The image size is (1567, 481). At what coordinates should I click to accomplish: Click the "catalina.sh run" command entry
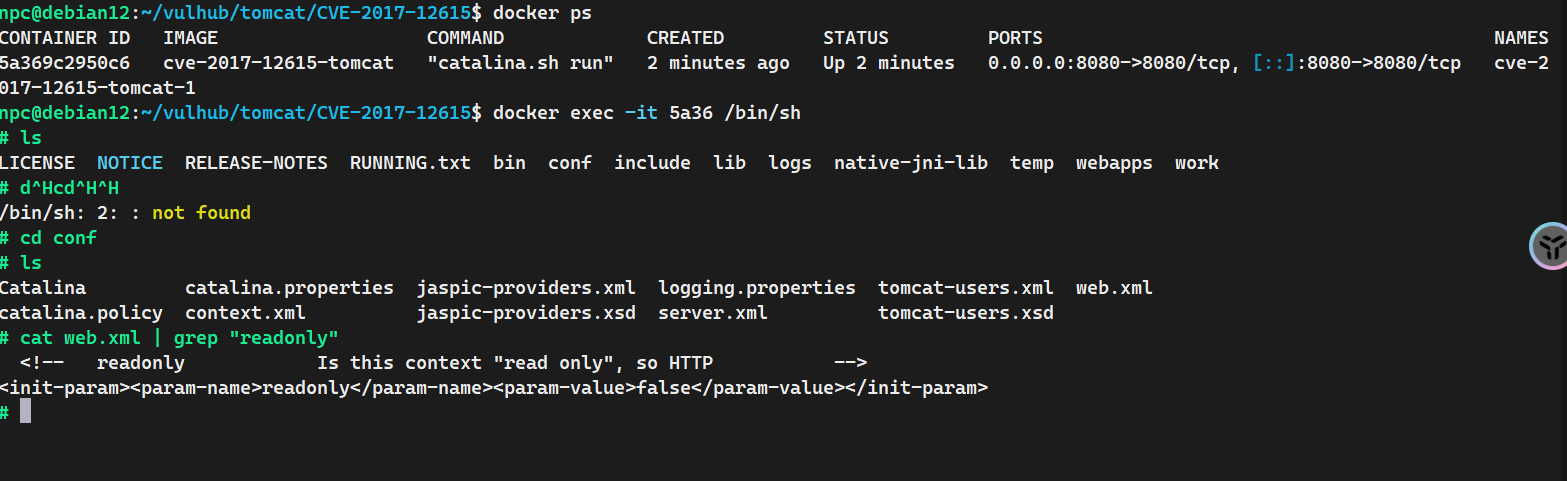point(520,63)
